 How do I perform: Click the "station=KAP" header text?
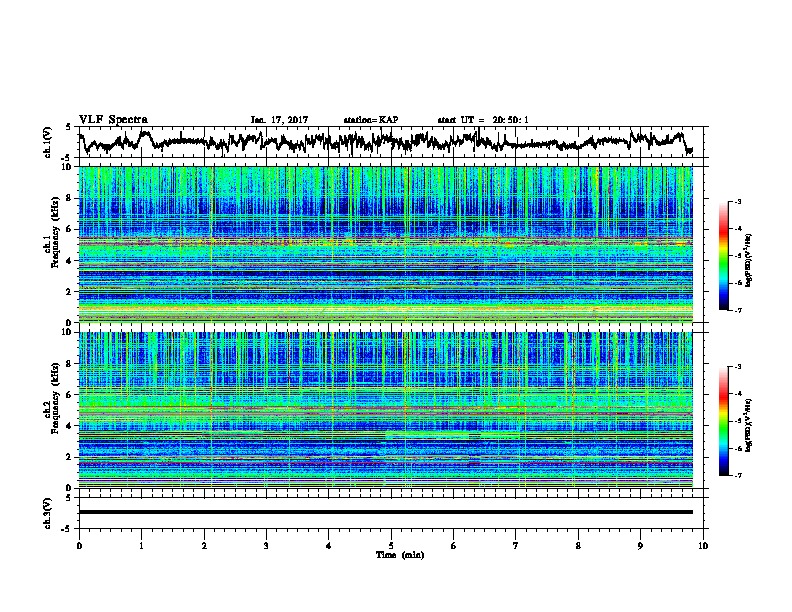coord(371,120)
